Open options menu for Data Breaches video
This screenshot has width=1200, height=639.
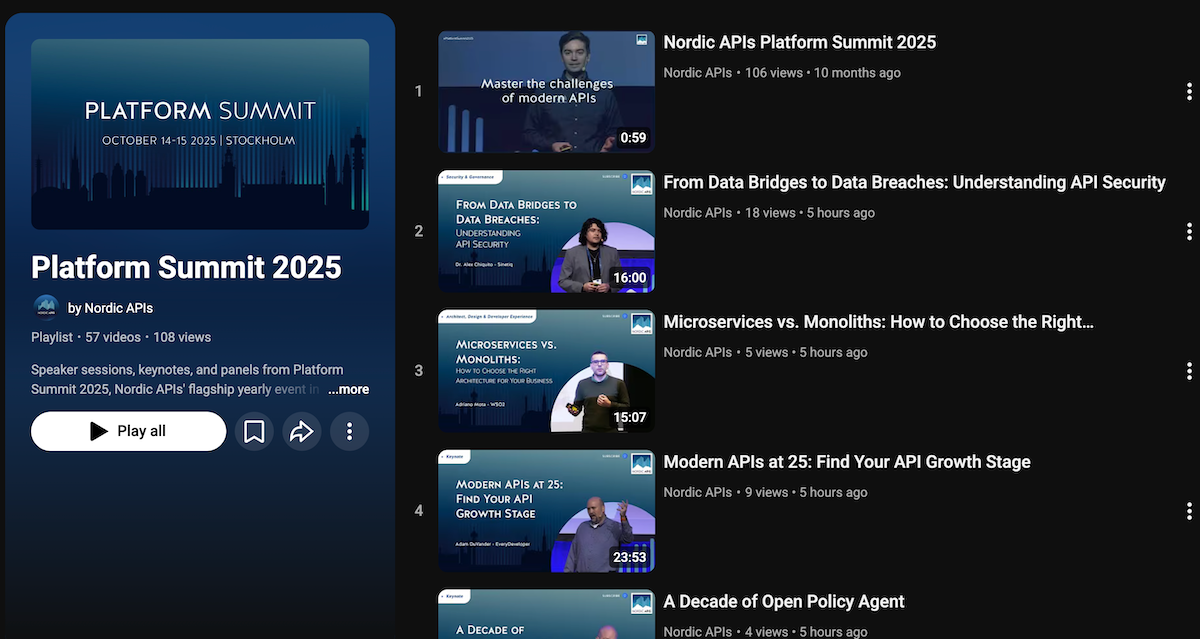tap(1188, 232)
